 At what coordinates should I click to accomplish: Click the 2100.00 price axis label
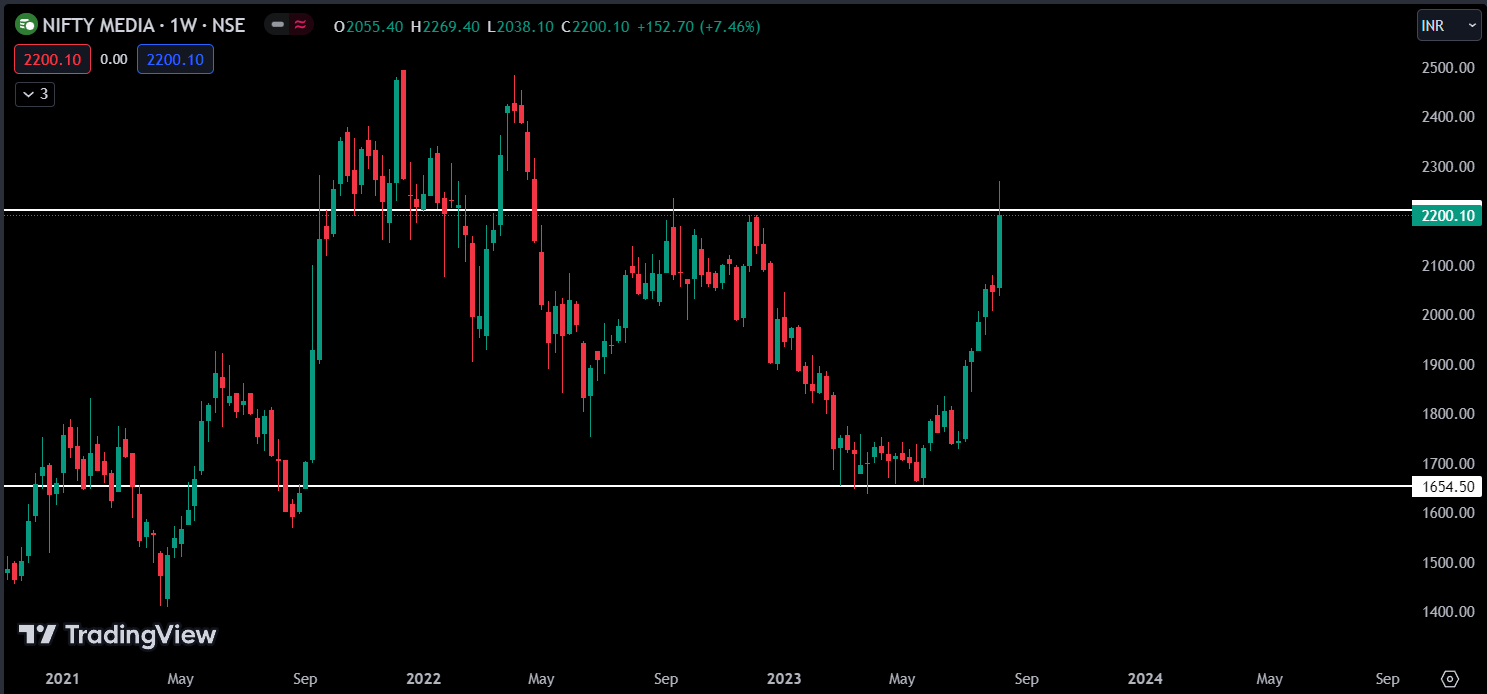[x=1449, y=266]
